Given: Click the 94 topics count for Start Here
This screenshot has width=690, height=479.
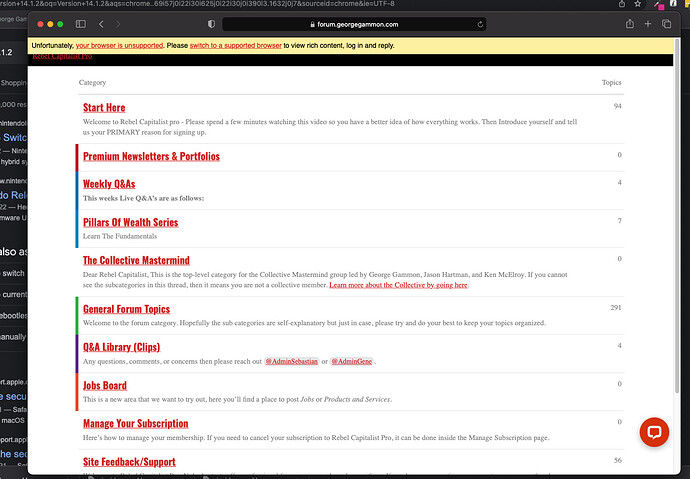Looking at the screenshot, I should (617, 106).
